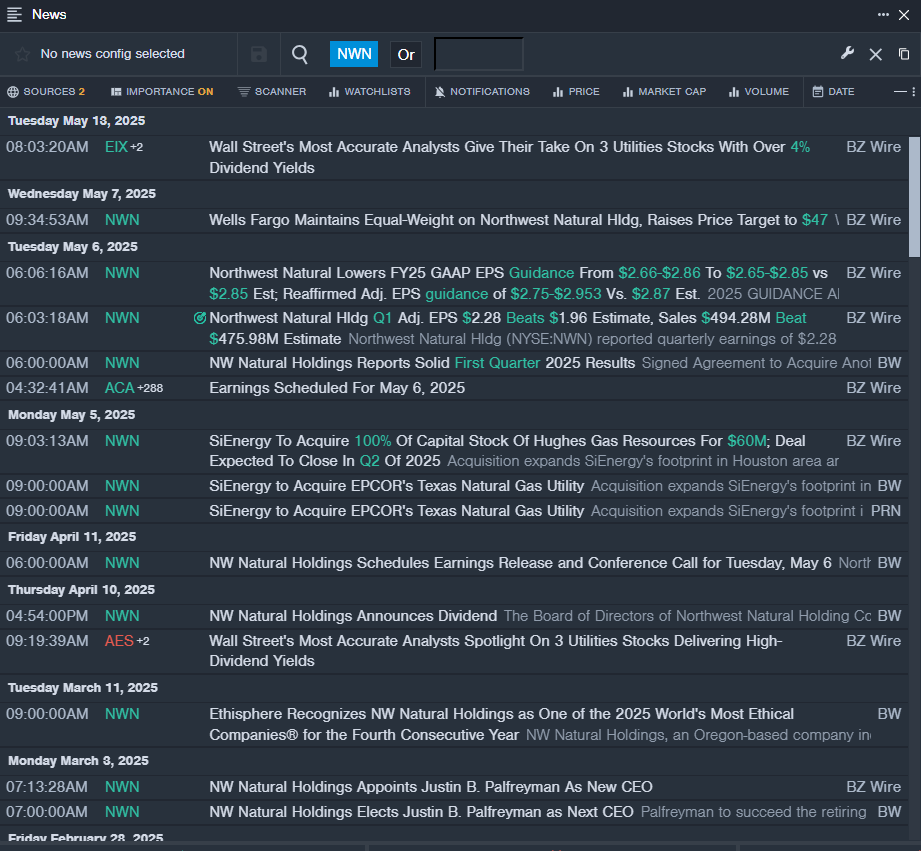Click NWN ticker in the 04:54:00PM row
This screenshot has width=921, height=851.
[x=122, y=616]
